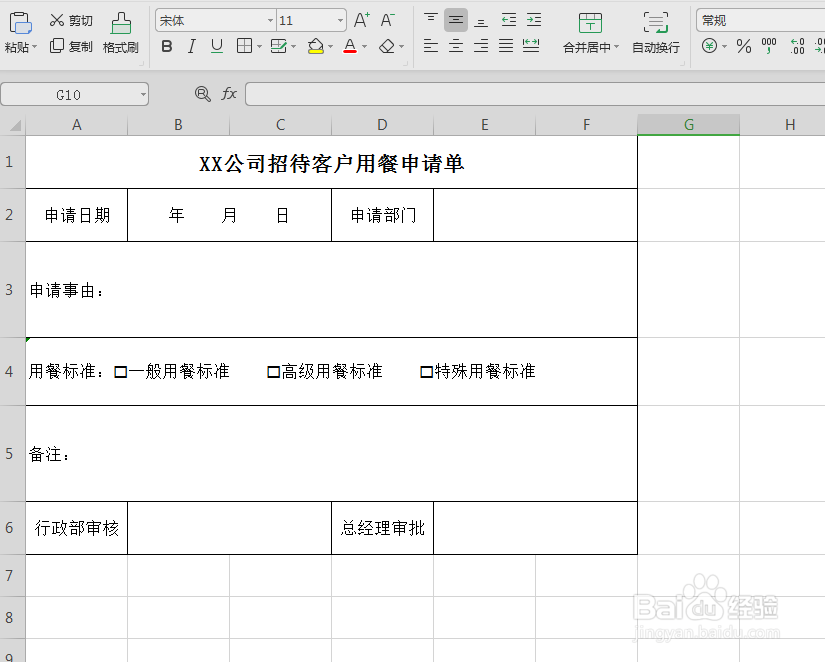Click the 粘贴 (Paste) button

tap(20, 32)
